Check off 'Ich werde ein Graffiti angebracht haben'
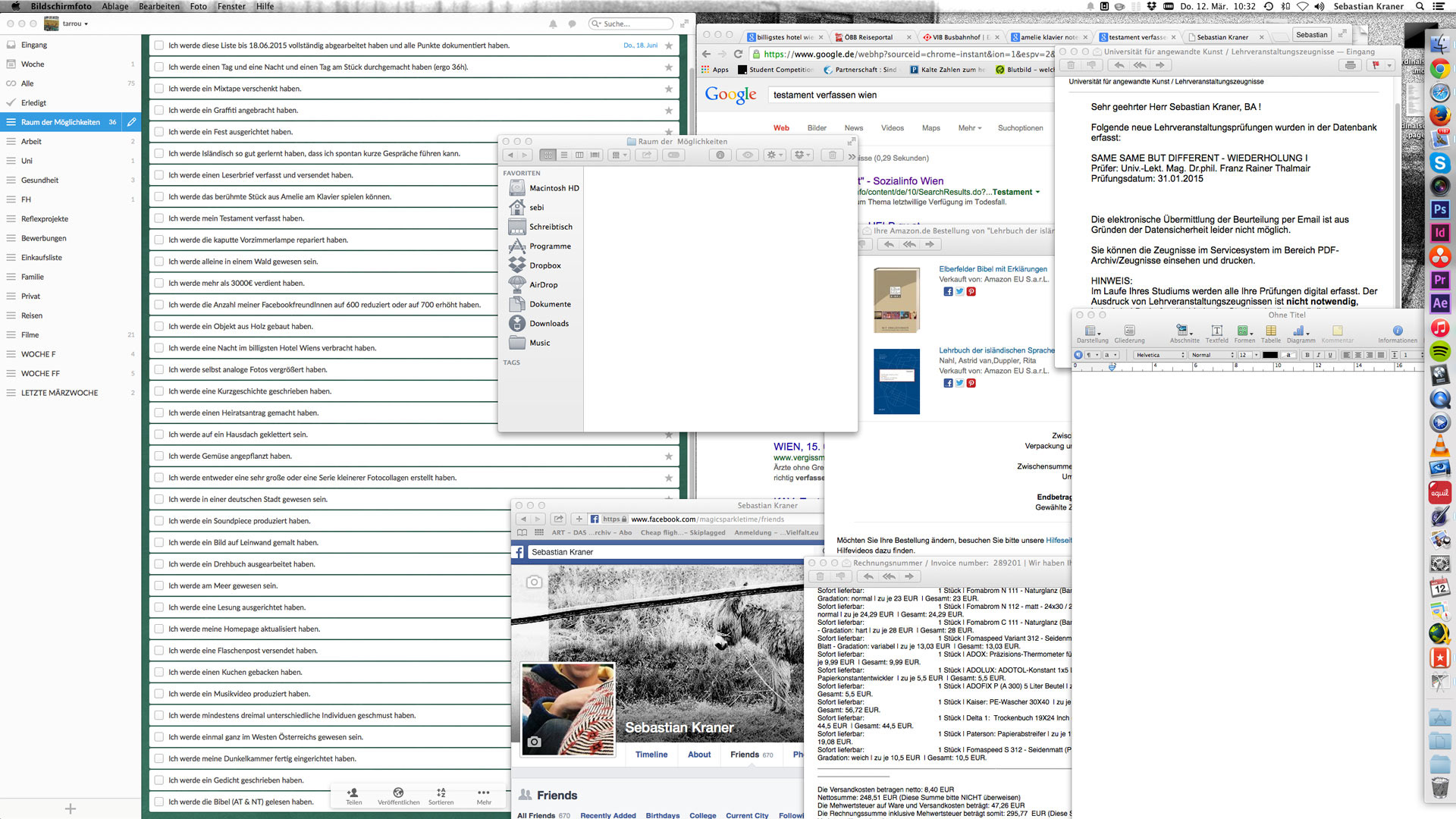The width and height of the screenshot is (1456, 819). 159,110
